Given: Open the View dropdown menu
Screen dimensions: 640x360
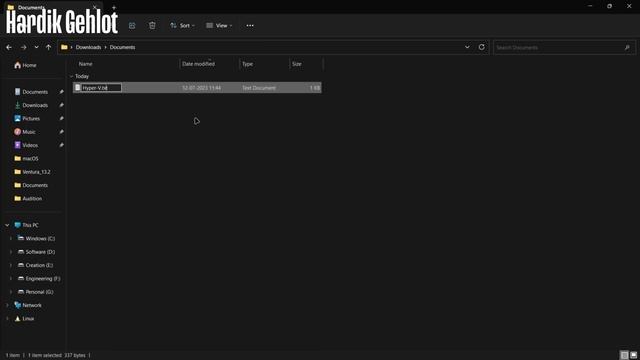Looking at the screenshot, I should (x=219, y=25).
